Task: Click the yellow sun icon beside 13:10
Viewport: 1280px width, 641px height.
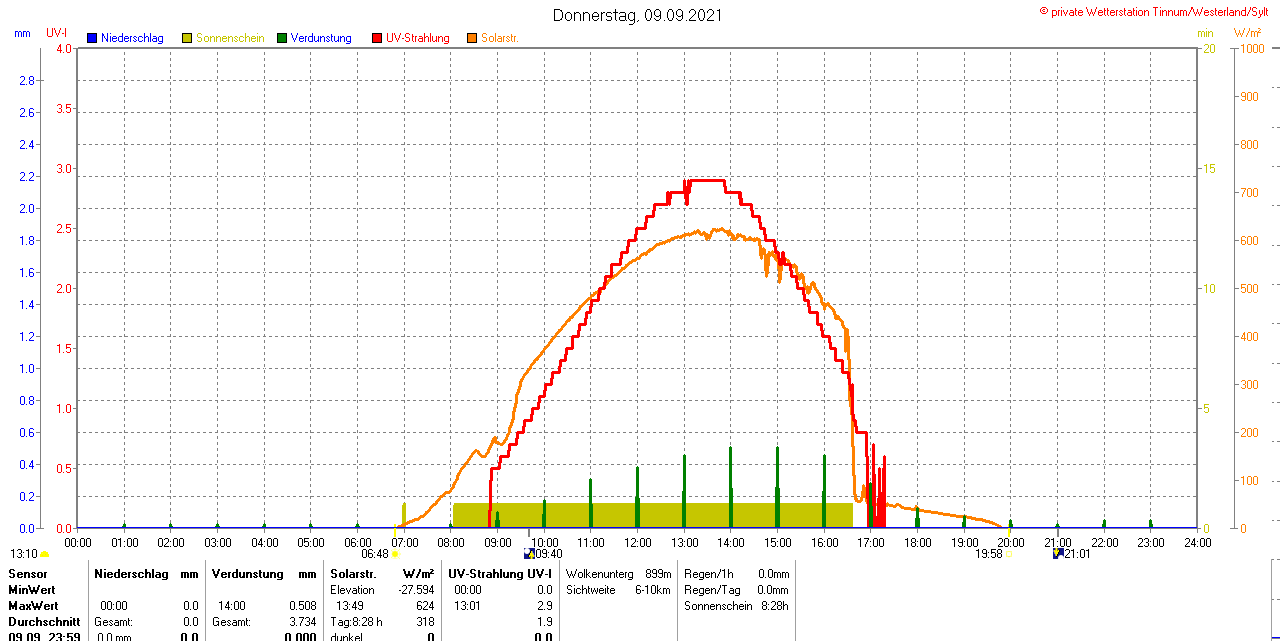Action: (45, 554)
